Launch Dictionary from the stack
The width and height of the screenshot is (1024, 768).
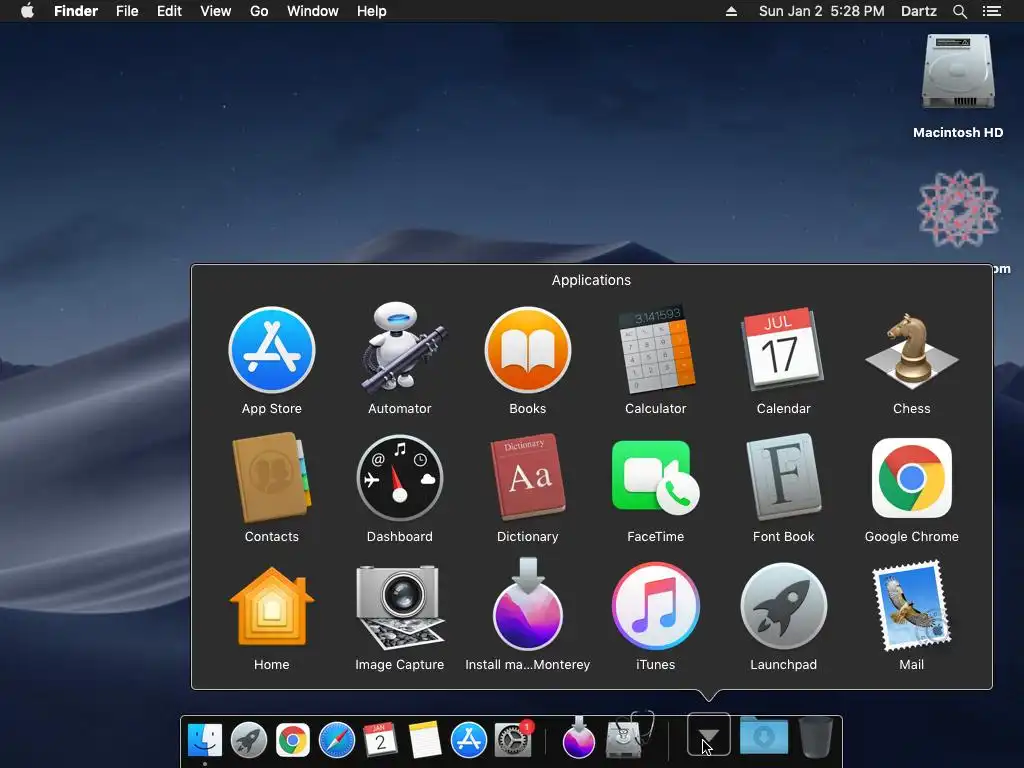coord(528,477)
